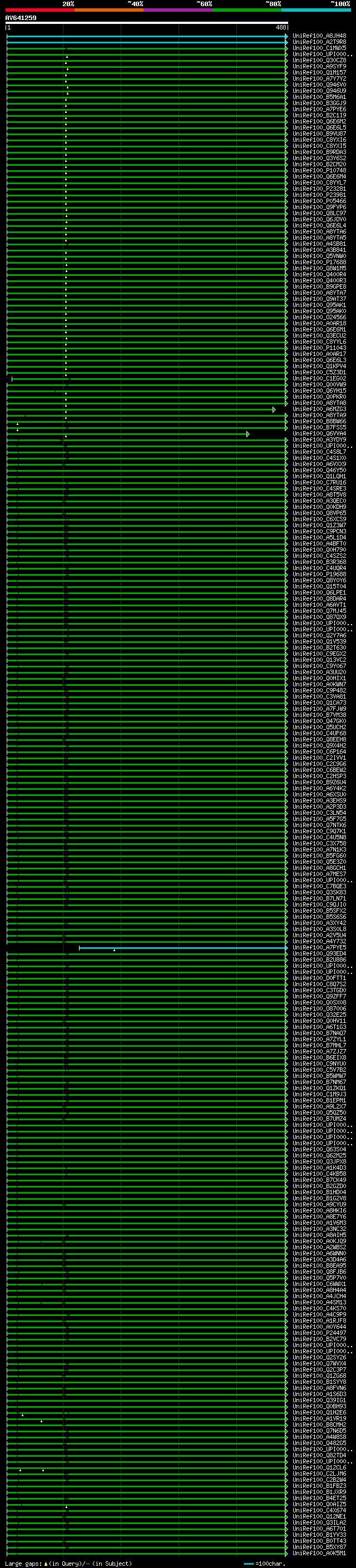The width and height of the screenshot is (356, 1568).
Task: Click the orange ~40% identity color segment
Action: (x=109, y=10)
